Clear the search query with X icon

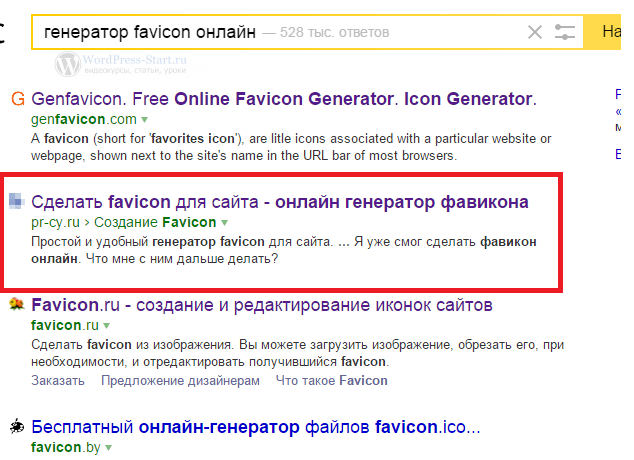(535, 32)
